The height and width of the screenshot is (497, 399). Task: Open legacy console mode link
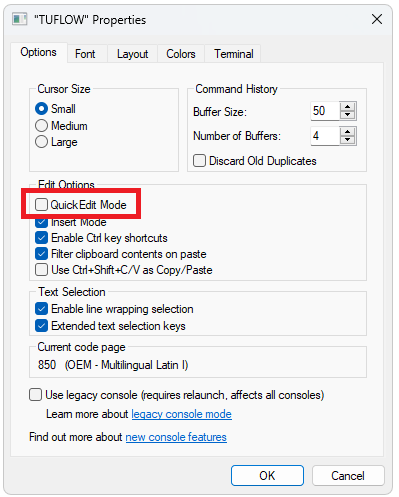[181, 414]
